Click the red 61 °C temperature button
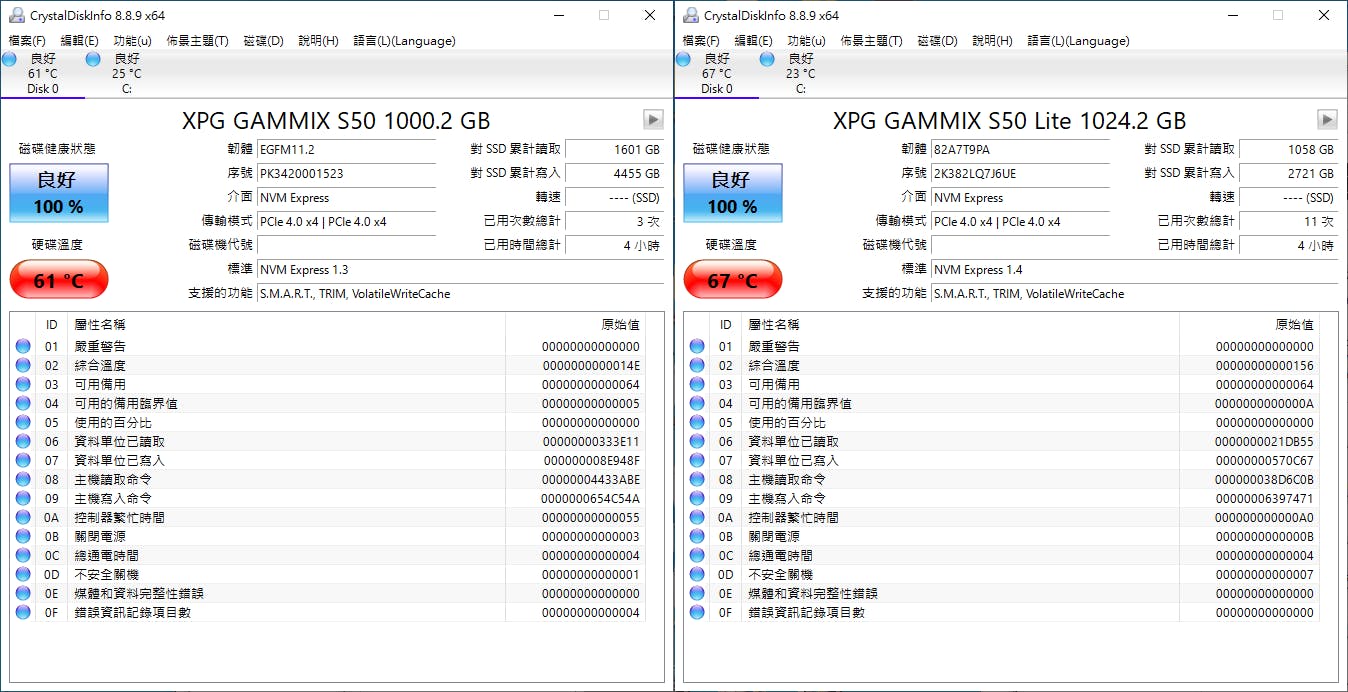The height and width of the screenshot is (692, 1348). pyautogui.click(x=59, y=280)
